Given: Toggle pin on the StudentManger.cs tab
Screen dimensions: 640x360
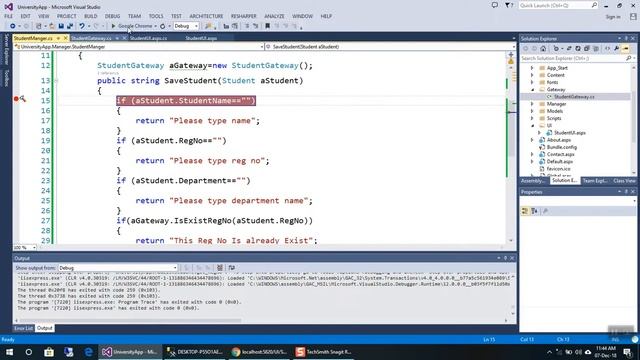Looking at the screenshot, I should pos(58,38).
